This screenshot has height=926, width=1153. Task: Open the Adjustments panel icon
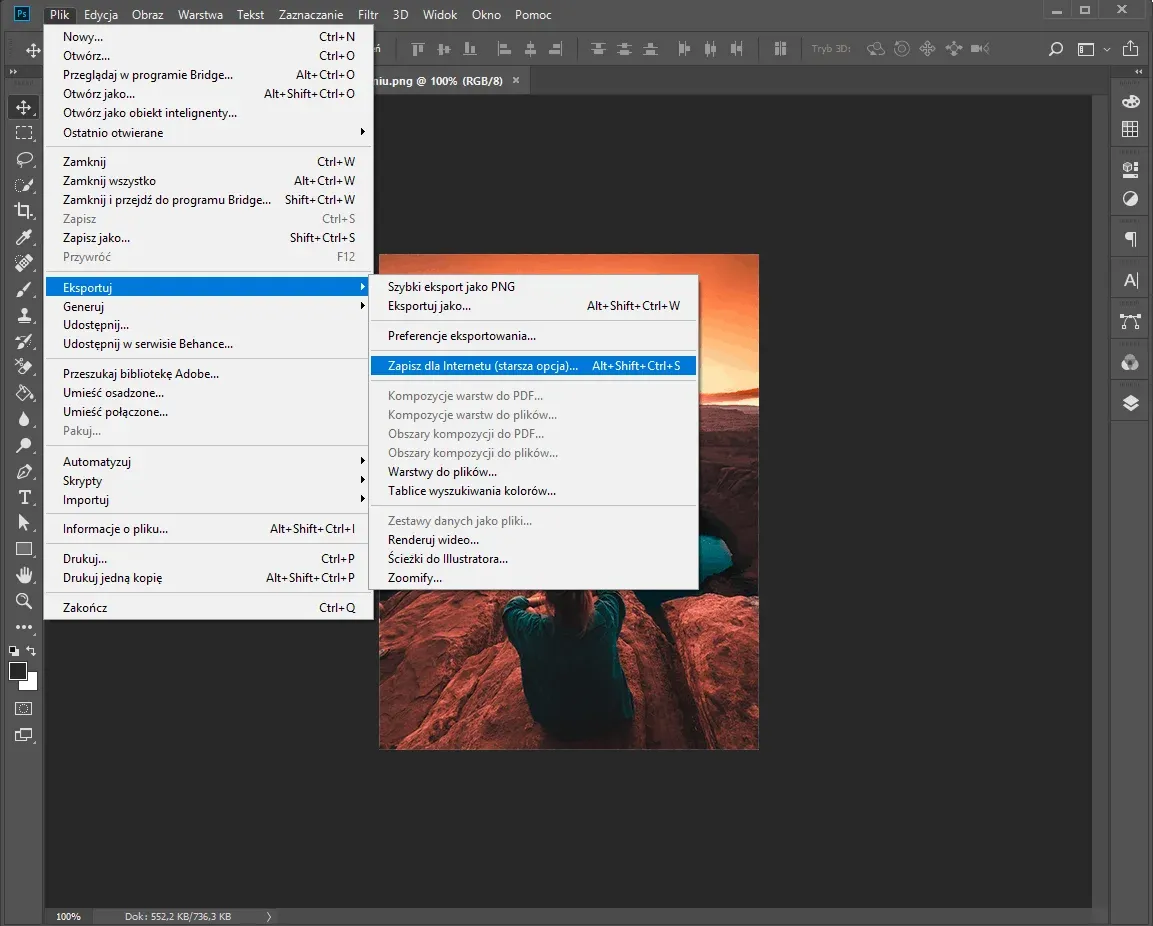pyautogui.click(x=1129, y=199)
